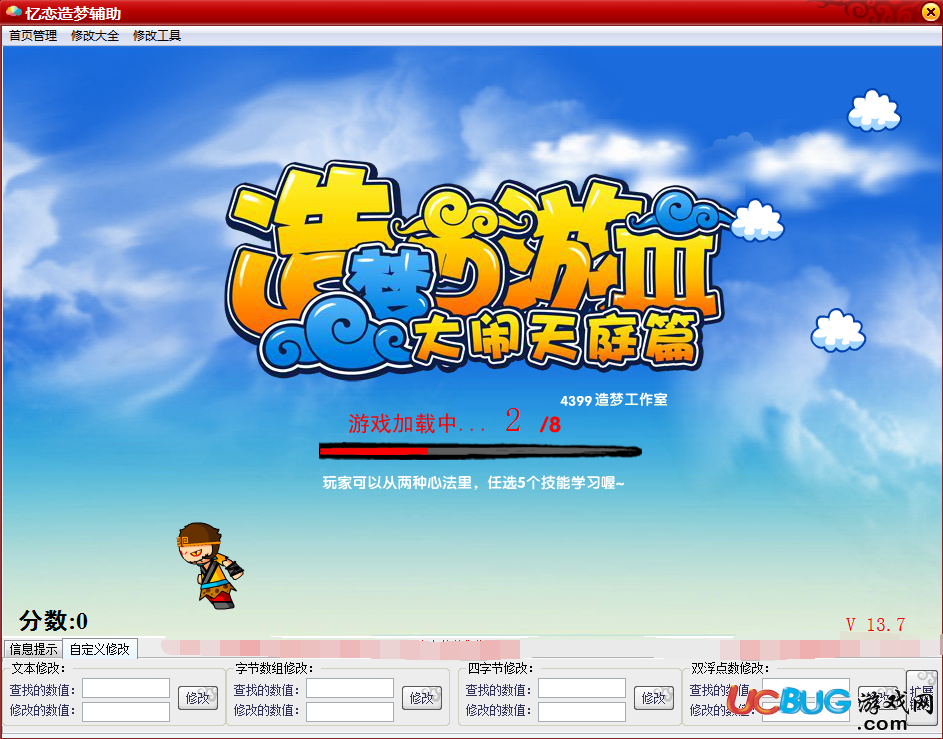Click the app icon in the title bar
The width and height of the screenshot is (943, 739).
(13, 12)
